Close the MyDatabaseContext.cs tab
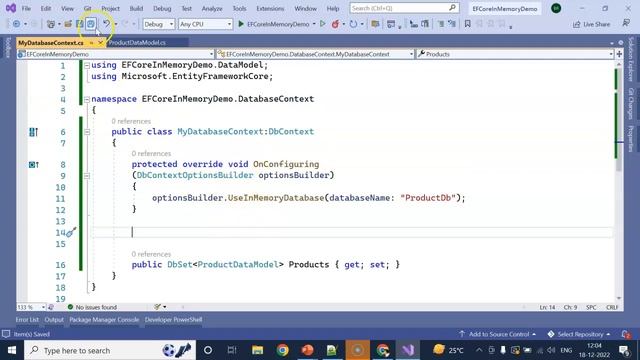The width and height of the screenshot is (640, 360). pyautogui.click(x=100, y=42)
